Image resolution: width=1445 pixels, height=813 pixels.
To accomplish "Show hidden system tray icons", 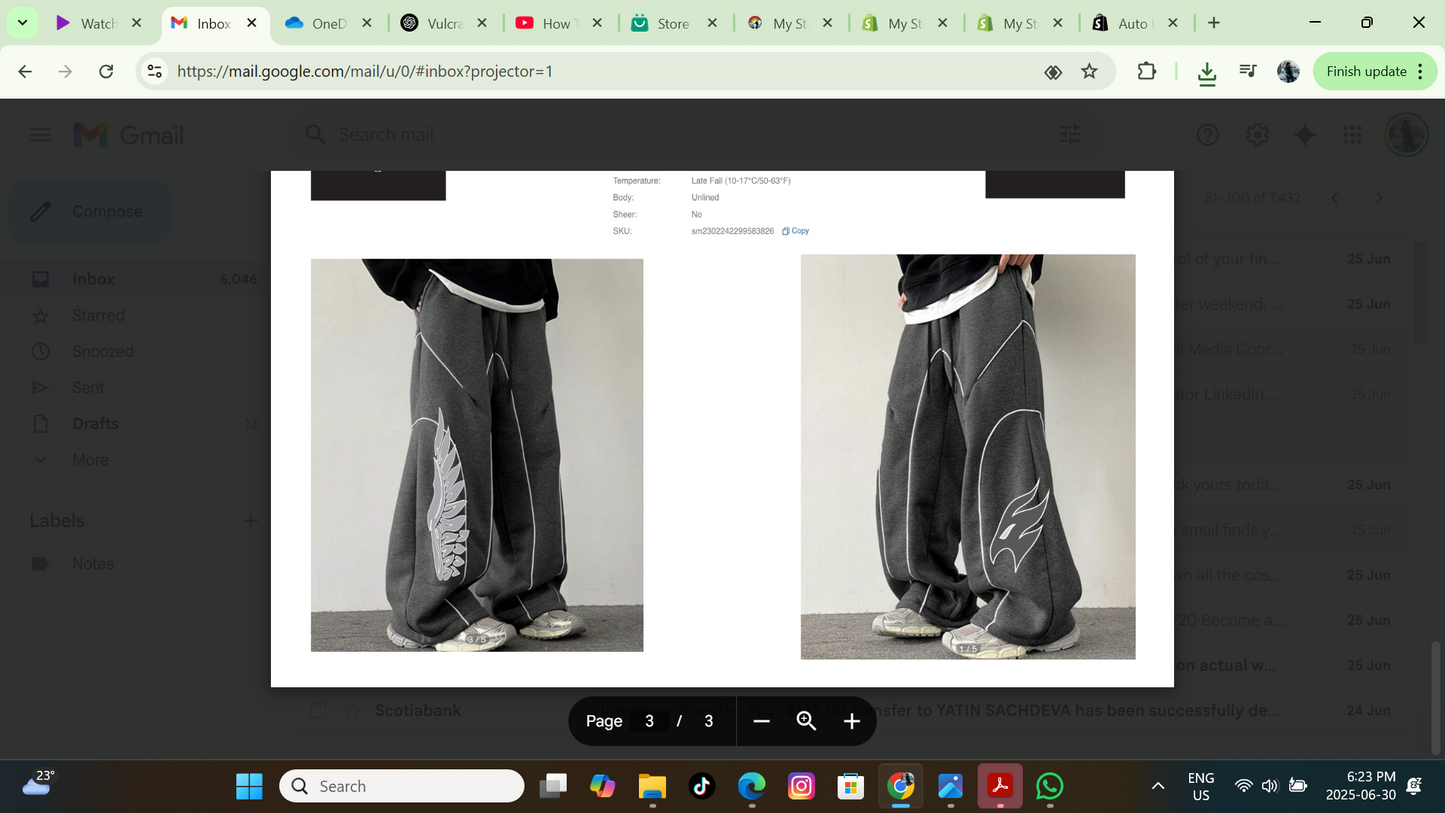I will coord(1158,786).
